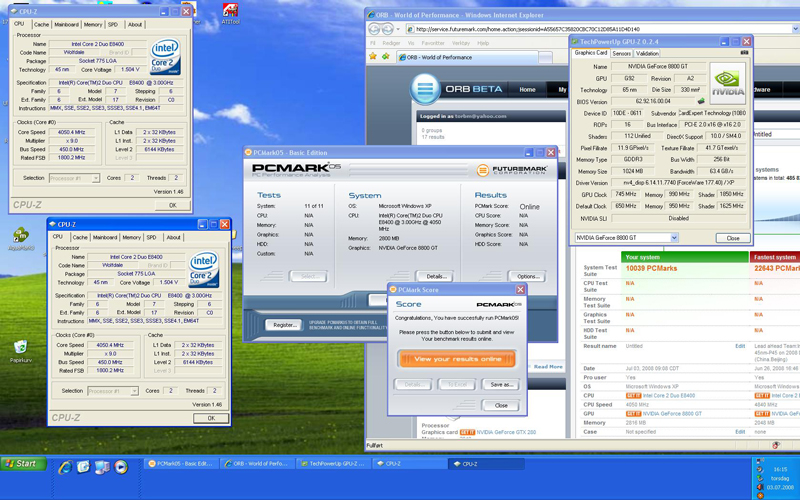800x500 pixels.
Task: Click the GET IT badge beside NVIDIA GeForce GTX 280
Action: (467, 432)
